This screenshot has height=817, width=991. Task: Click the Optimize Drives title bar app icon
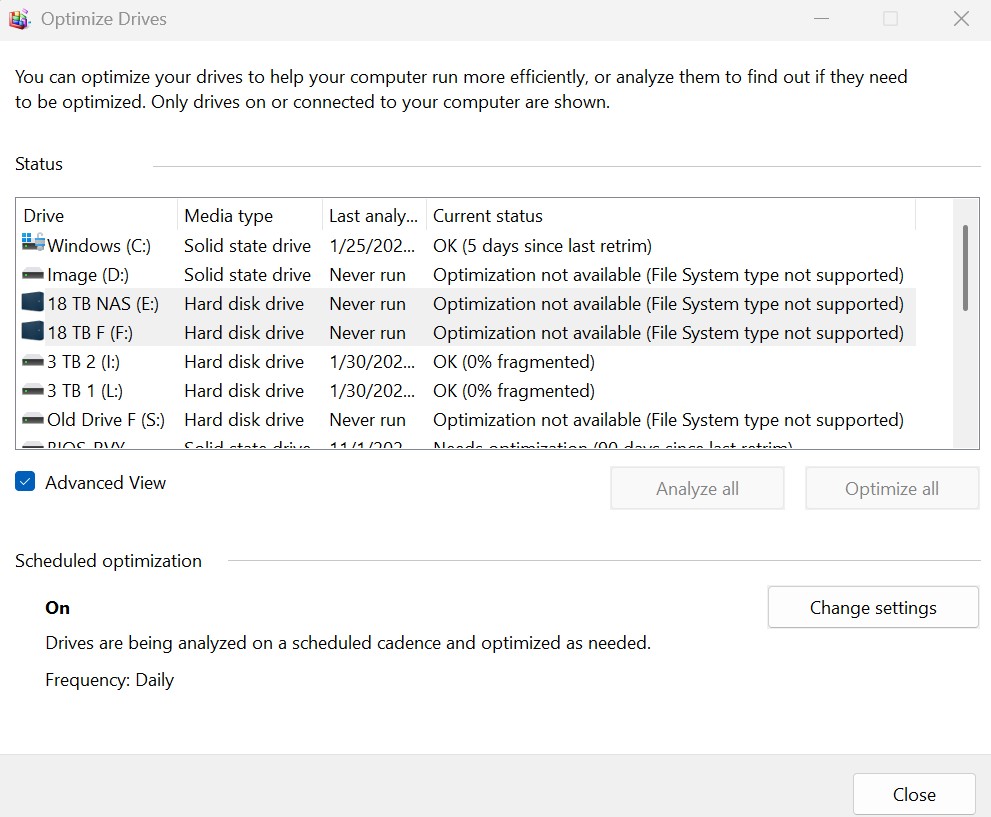click(x=19, y=19)
